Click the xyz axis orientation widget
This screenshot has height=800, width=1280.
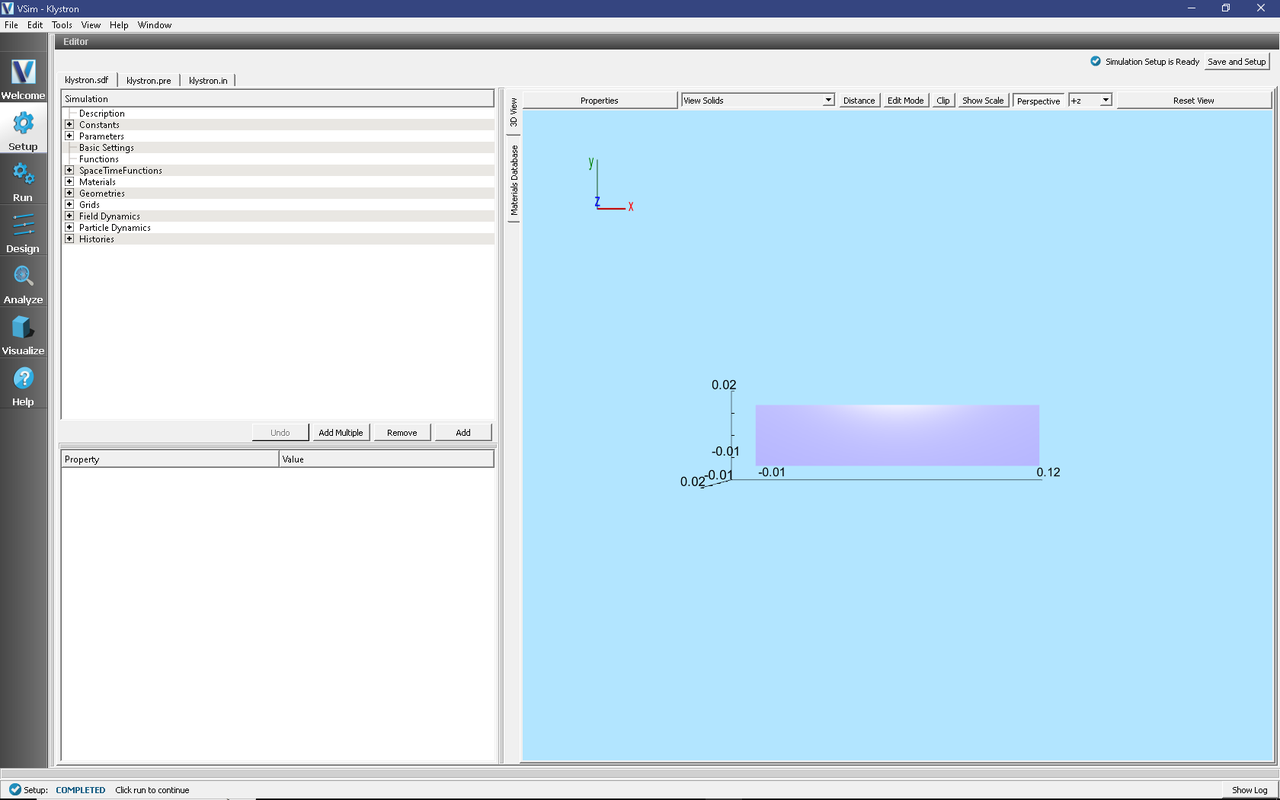(610, 186)
